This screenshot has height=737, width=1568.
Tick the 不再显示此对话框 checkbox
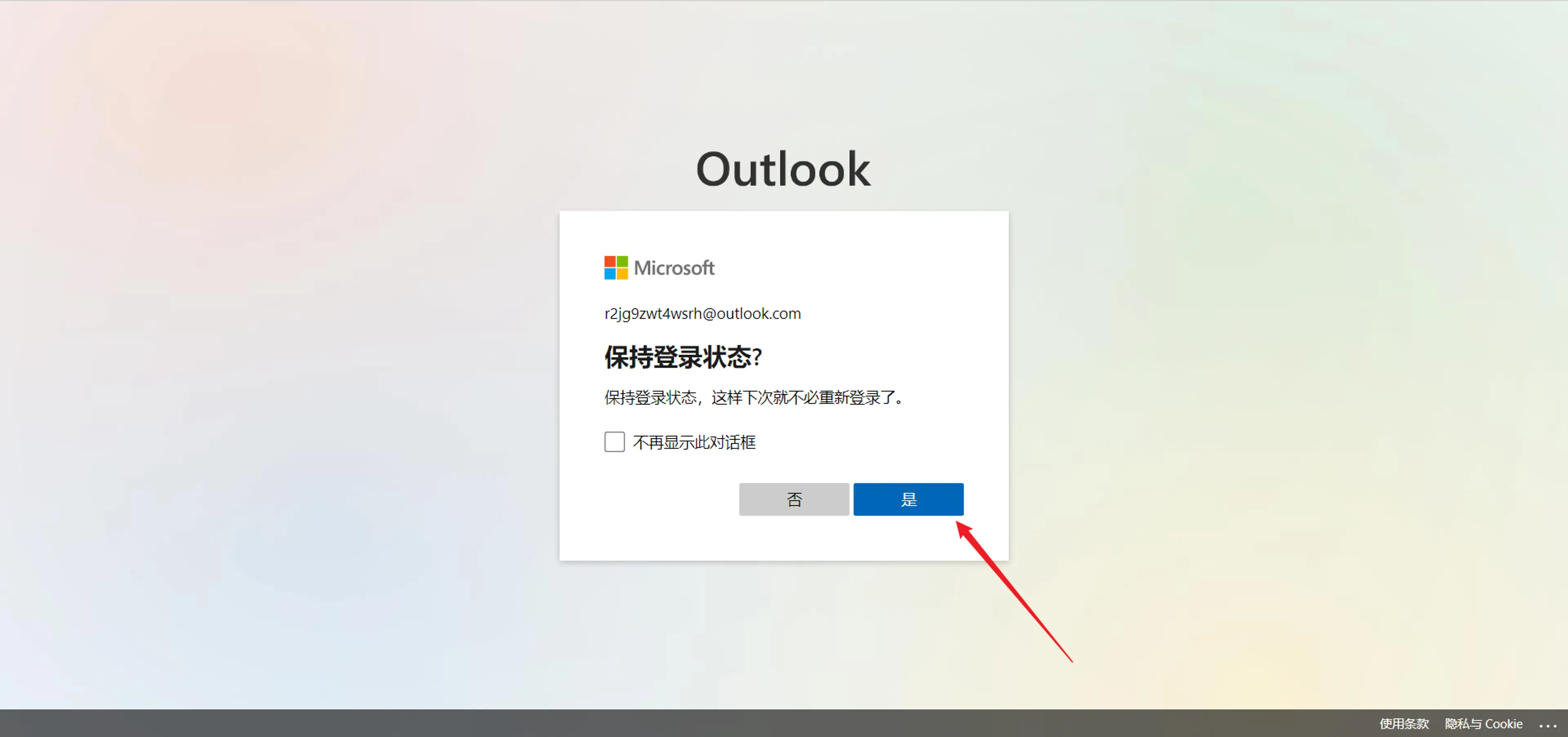tap(614, 442)
